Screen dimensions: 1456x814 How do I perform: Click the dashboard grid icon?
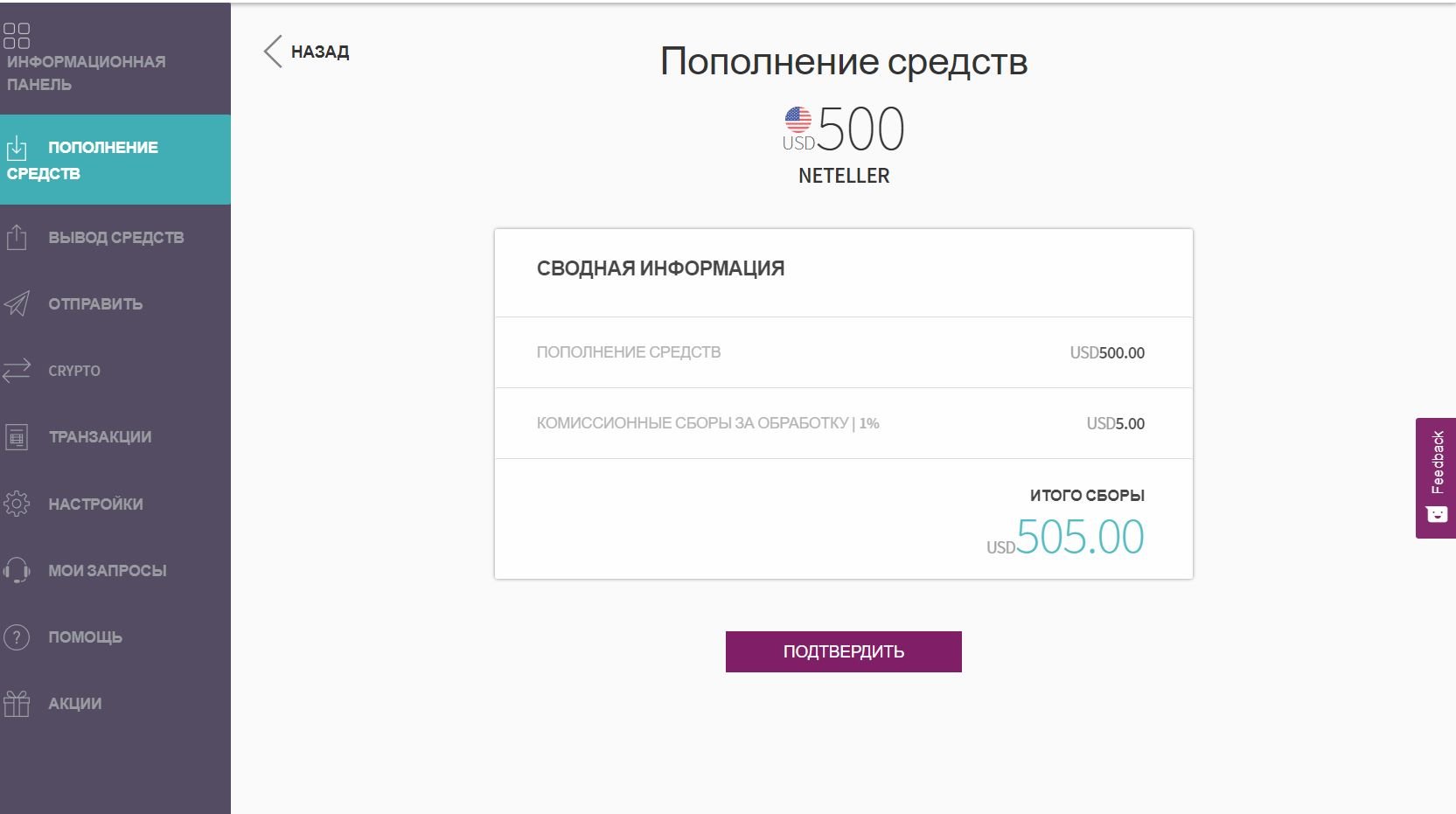(17, 36)
